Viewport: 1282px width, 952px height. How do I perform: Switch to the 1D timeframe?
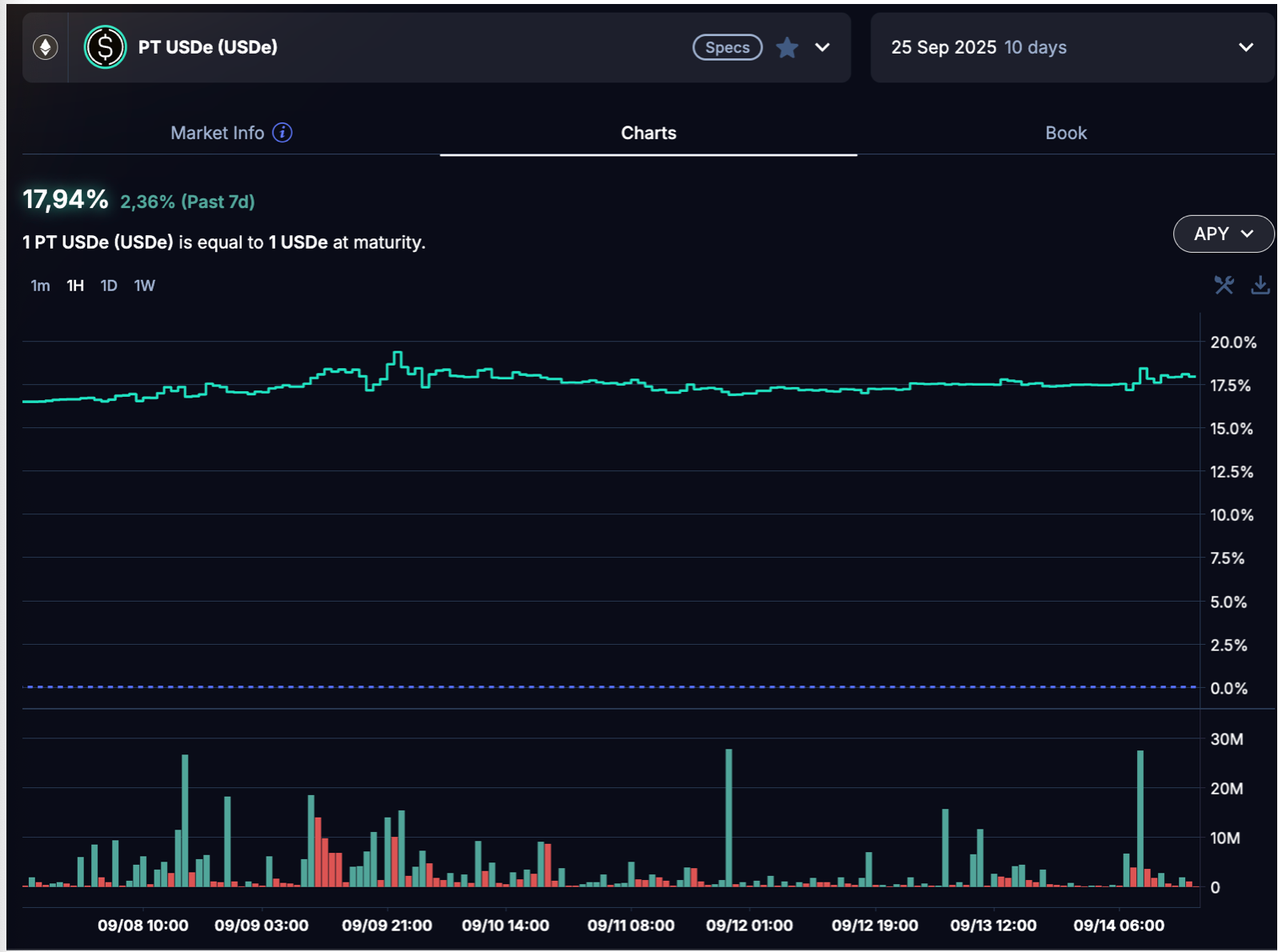pos(109,286)
